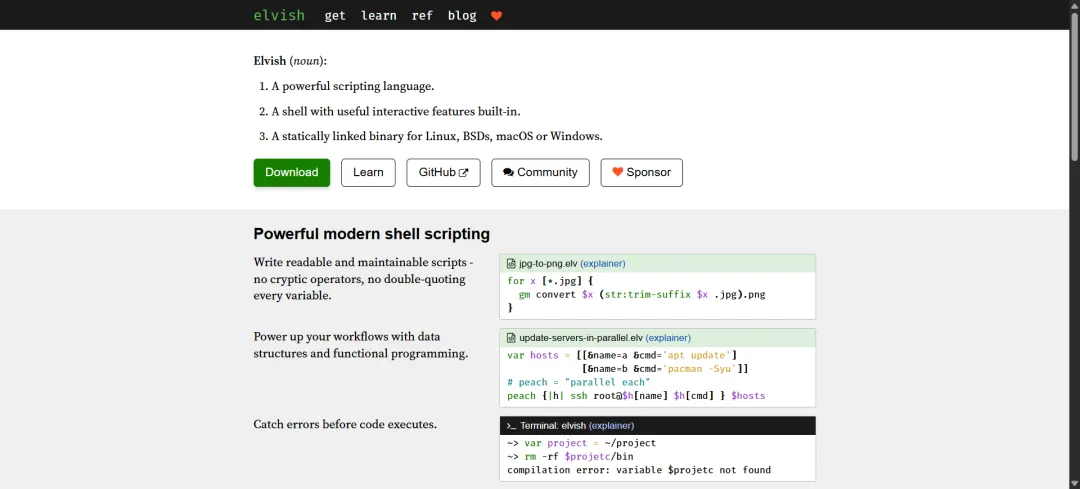Open the GitHub button

point(444,172)
